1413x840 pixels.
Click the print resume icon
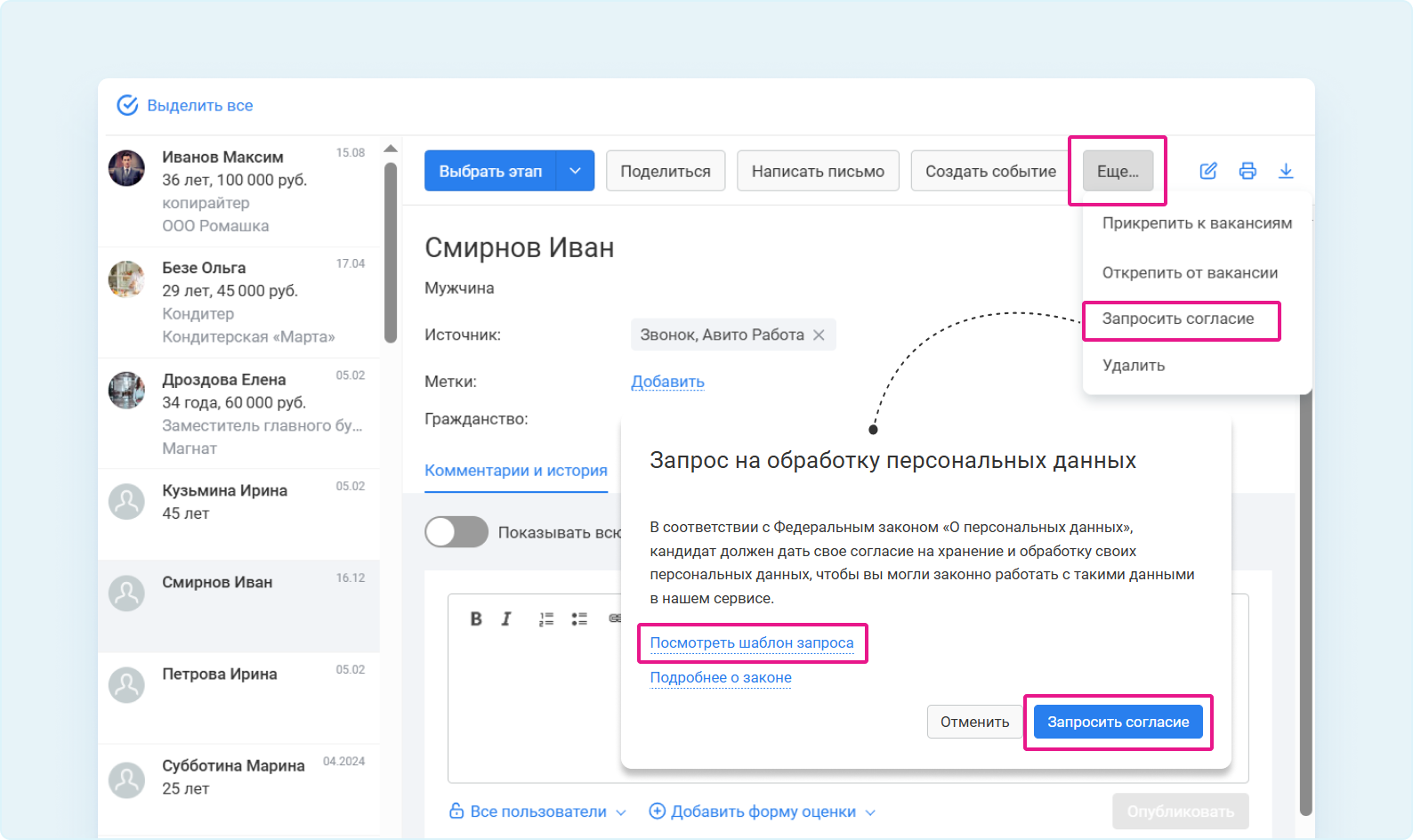point(1247,171)
